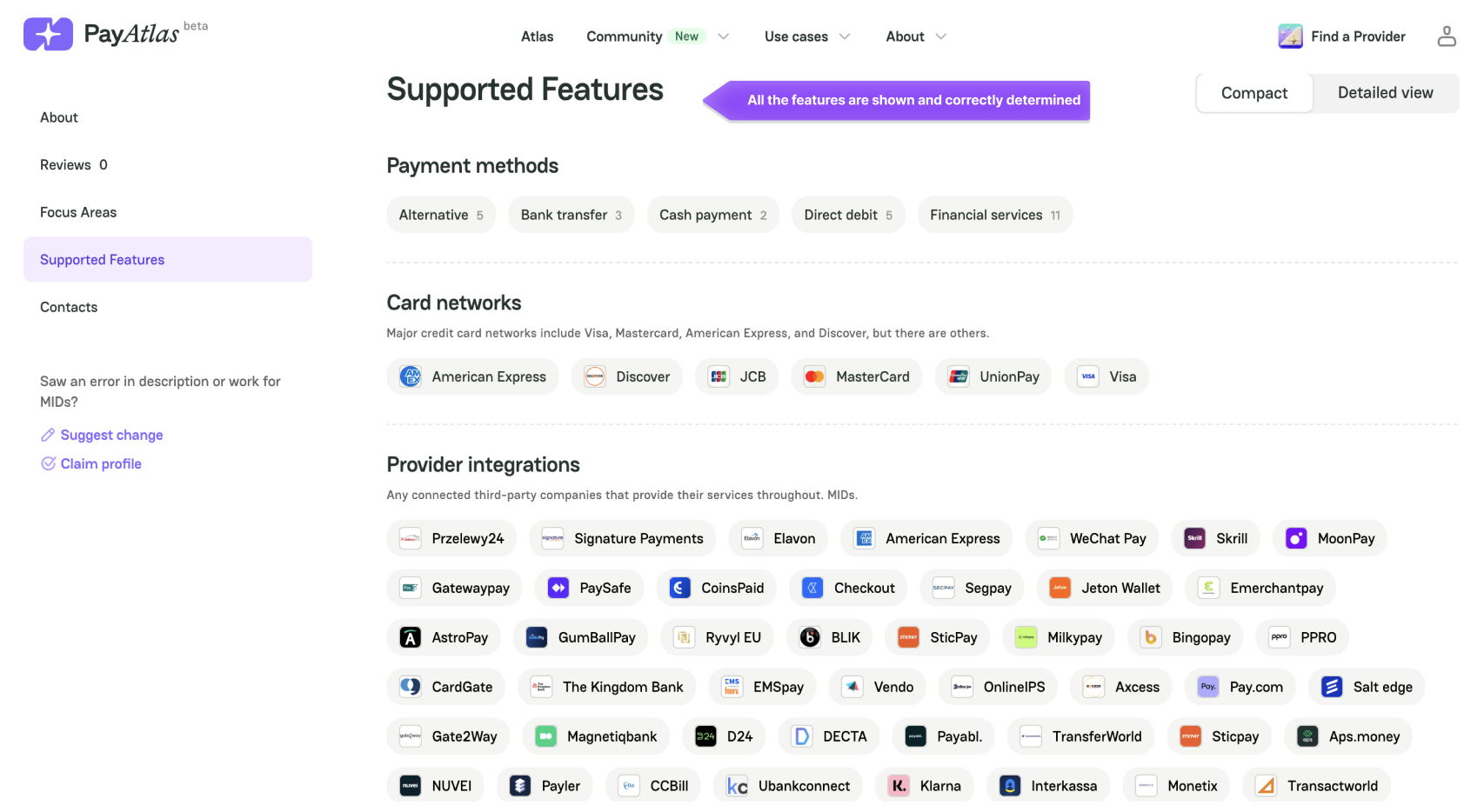1484x812 pixels.
Task: Click the AstroPay provider icon
Action: click(410, 637)
